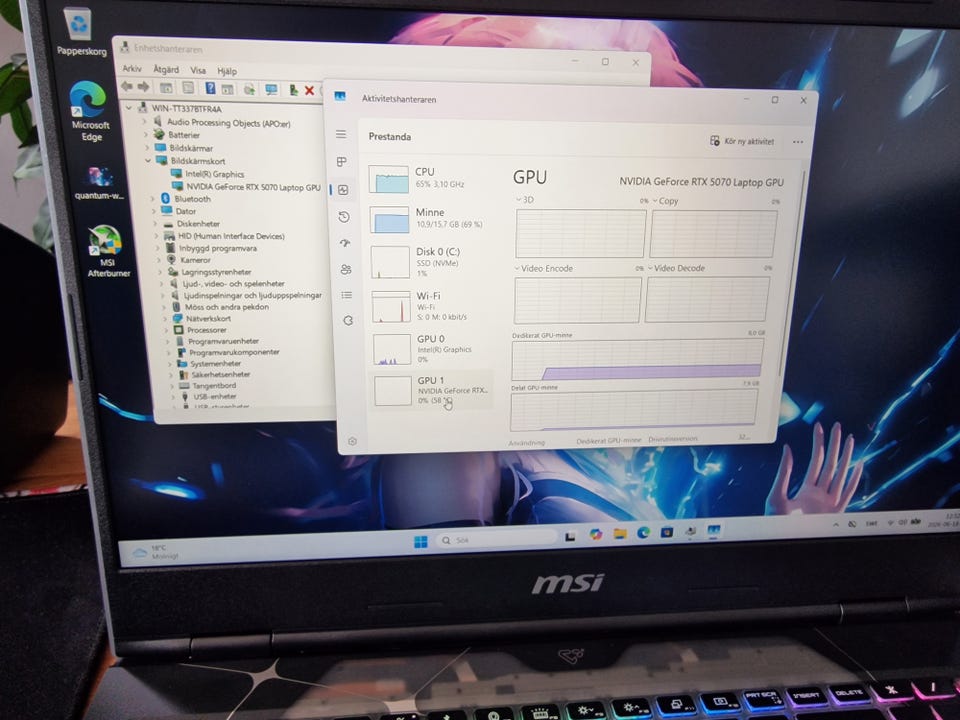Select NVIDIA GeForce RTX 5070 Laptop GPU device
The height and width of the screenshot is (720, 960).
[247, 187]
